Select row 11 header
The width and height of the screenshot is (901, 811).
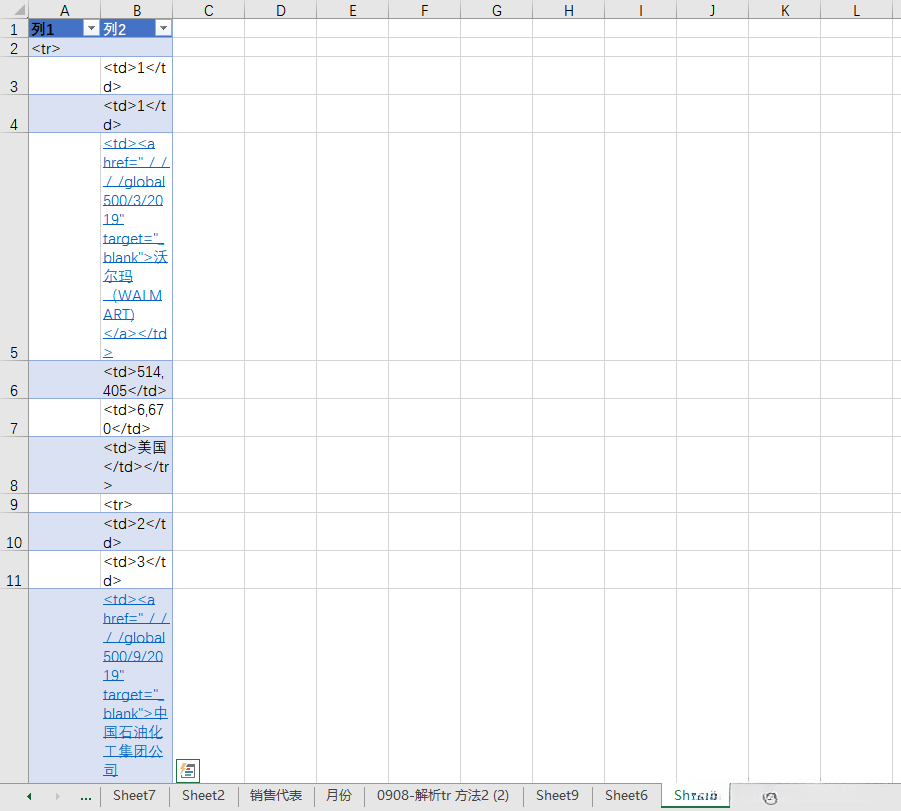click(14, 570)
